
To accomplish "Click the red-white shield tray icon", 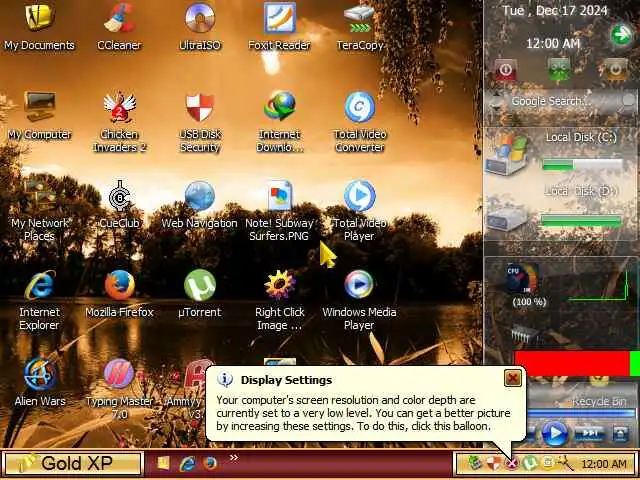I will [x=493, y=463].
